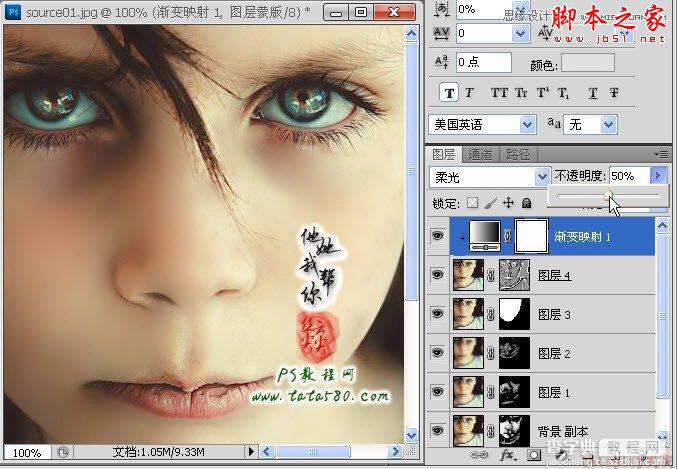Click the opacity slider handle
Screen dimensions: 677x469
609,195
